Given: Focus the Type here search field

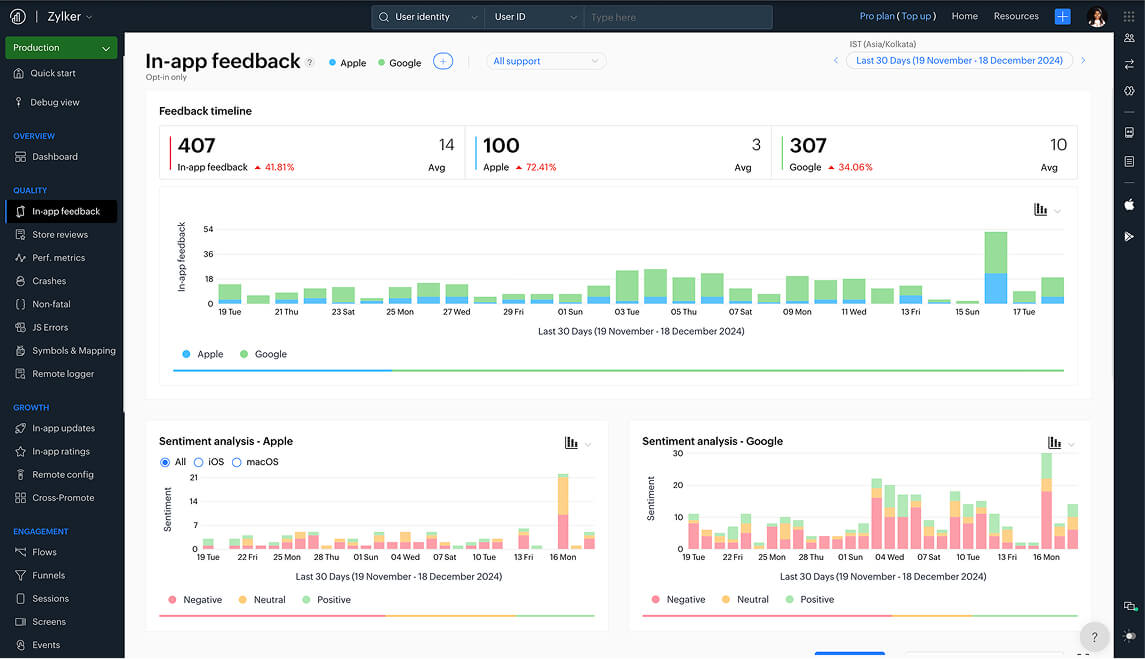Looking at the screenshot, I should pyautogui.click(x=678, y=17).
